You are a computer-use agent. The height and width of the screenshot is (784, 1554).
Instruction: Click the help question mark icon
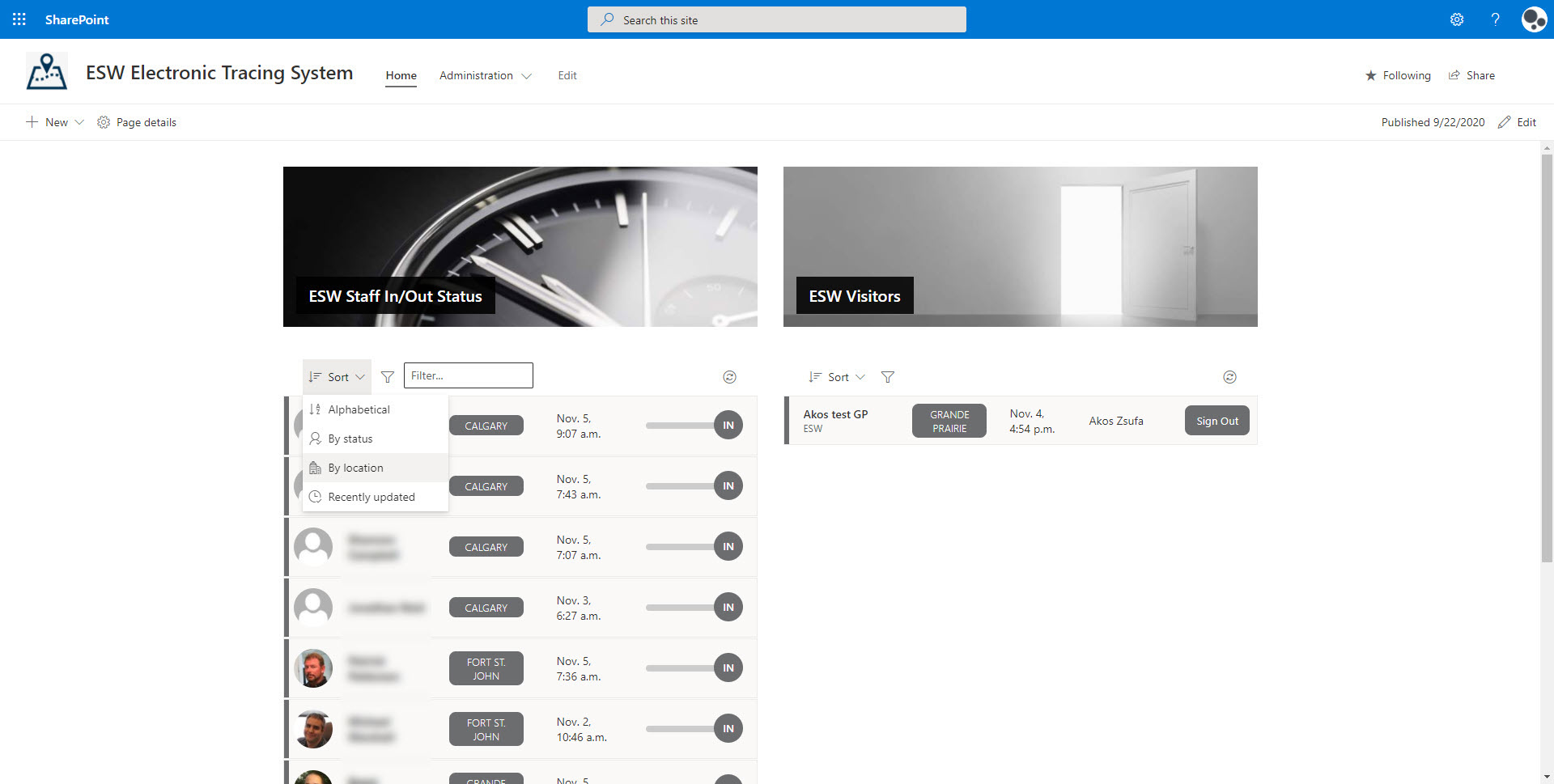click(1495, 19)
